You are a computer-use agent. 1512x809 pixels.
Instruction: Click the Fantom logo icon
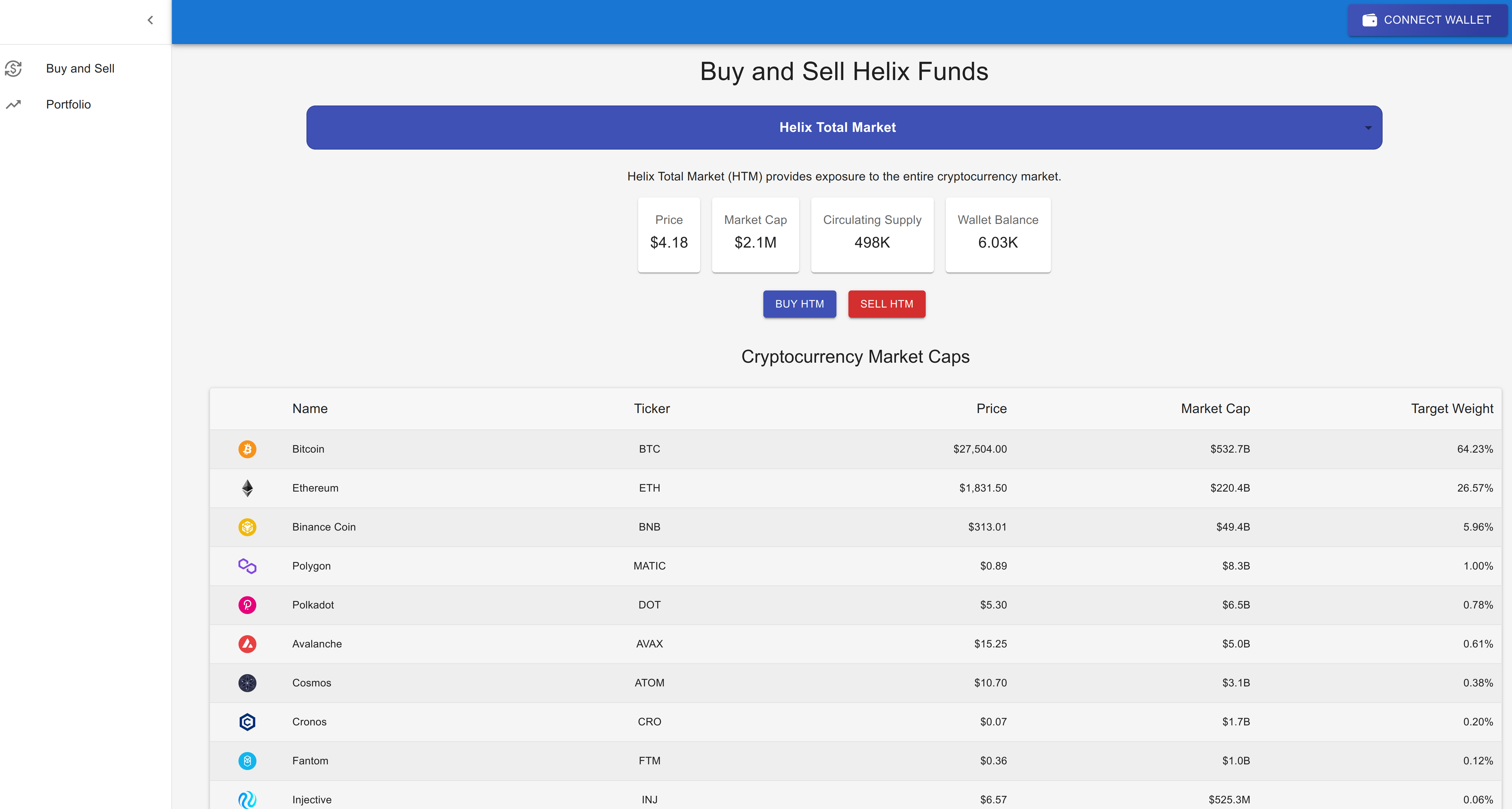pos(247,761)
